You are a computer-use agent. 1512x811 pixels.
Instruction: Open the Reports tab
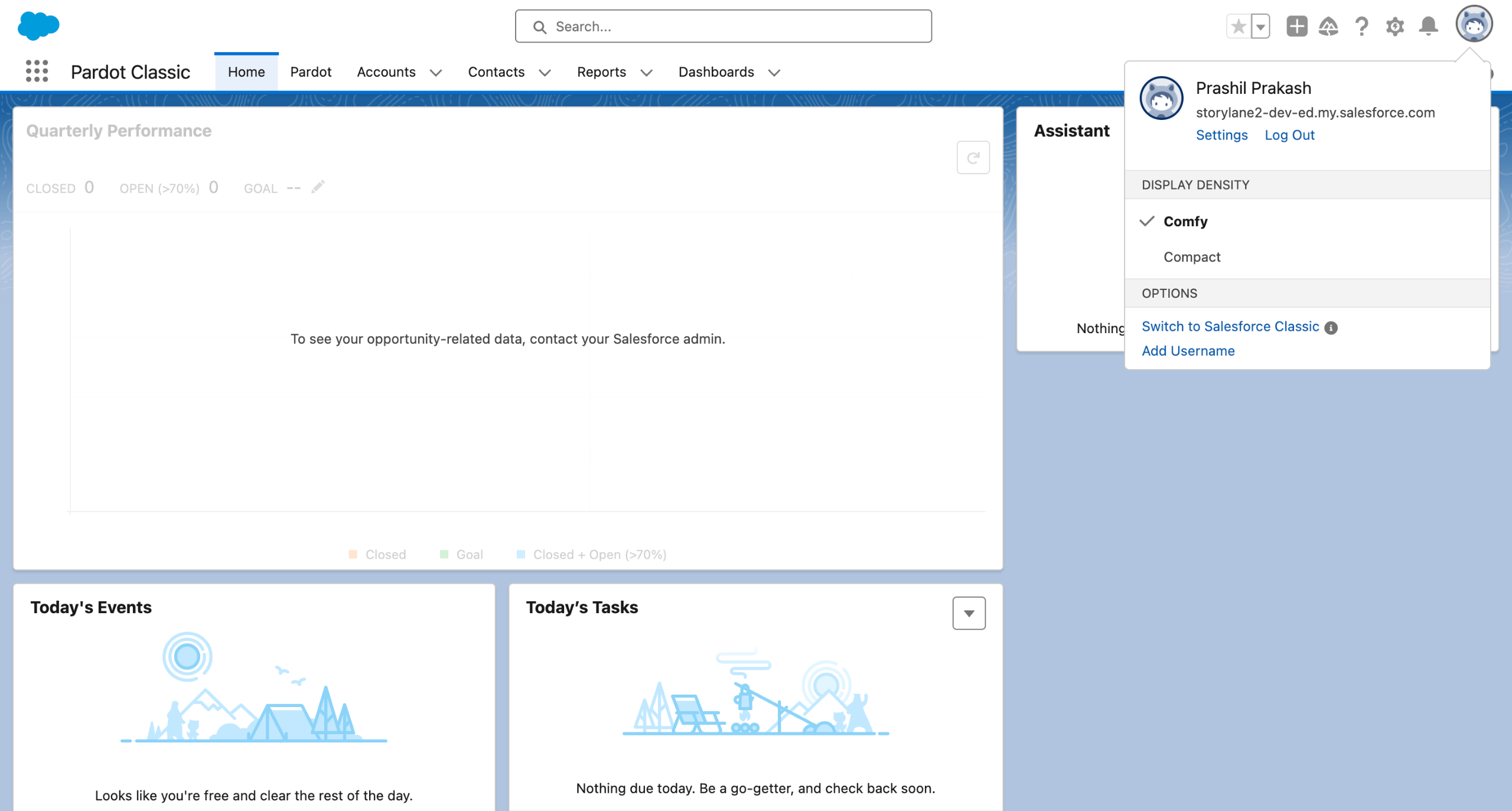[601, 72]
